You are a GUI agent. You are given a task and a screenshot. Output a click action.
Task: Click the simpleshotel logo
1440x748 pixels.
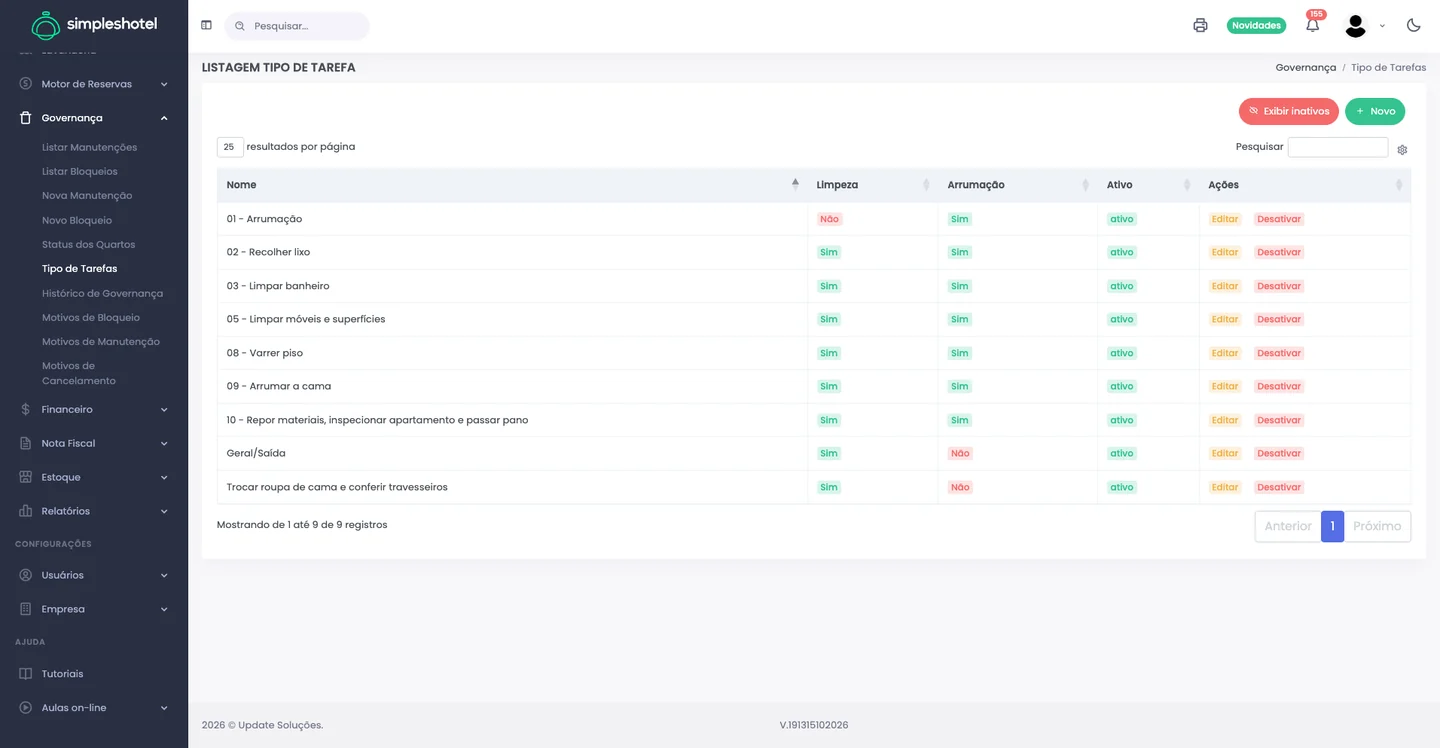point(94,24)
